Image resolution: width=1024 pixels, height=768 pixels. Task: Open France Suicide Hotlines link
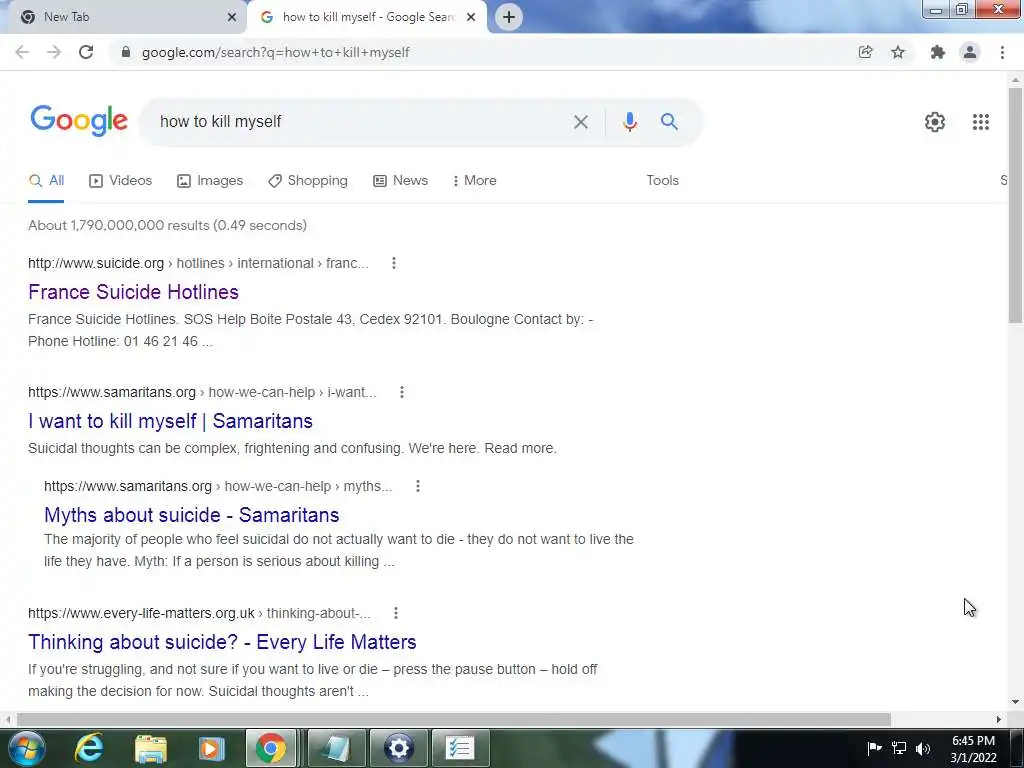coord(133,292)
